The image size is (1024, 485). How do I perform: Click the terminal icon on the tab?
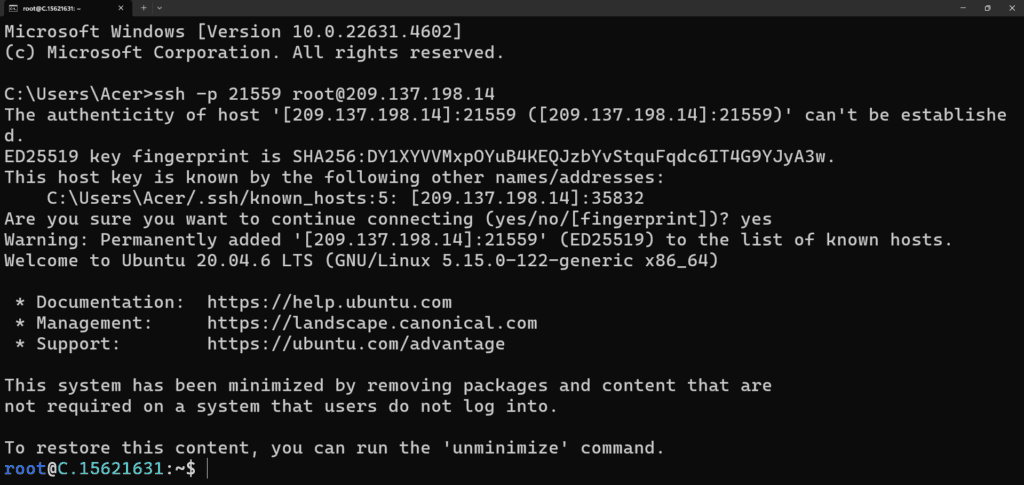click(12, 8)
